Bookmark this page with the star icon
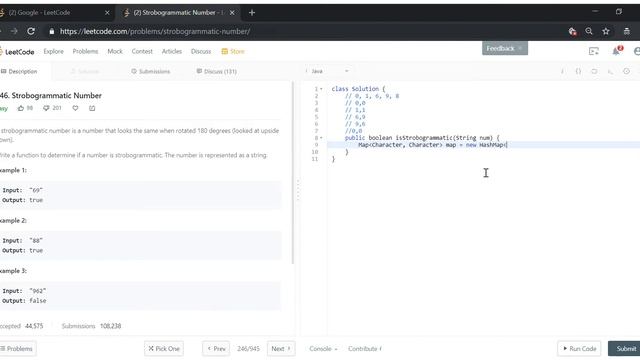The image size is (640, 360). 606,31
